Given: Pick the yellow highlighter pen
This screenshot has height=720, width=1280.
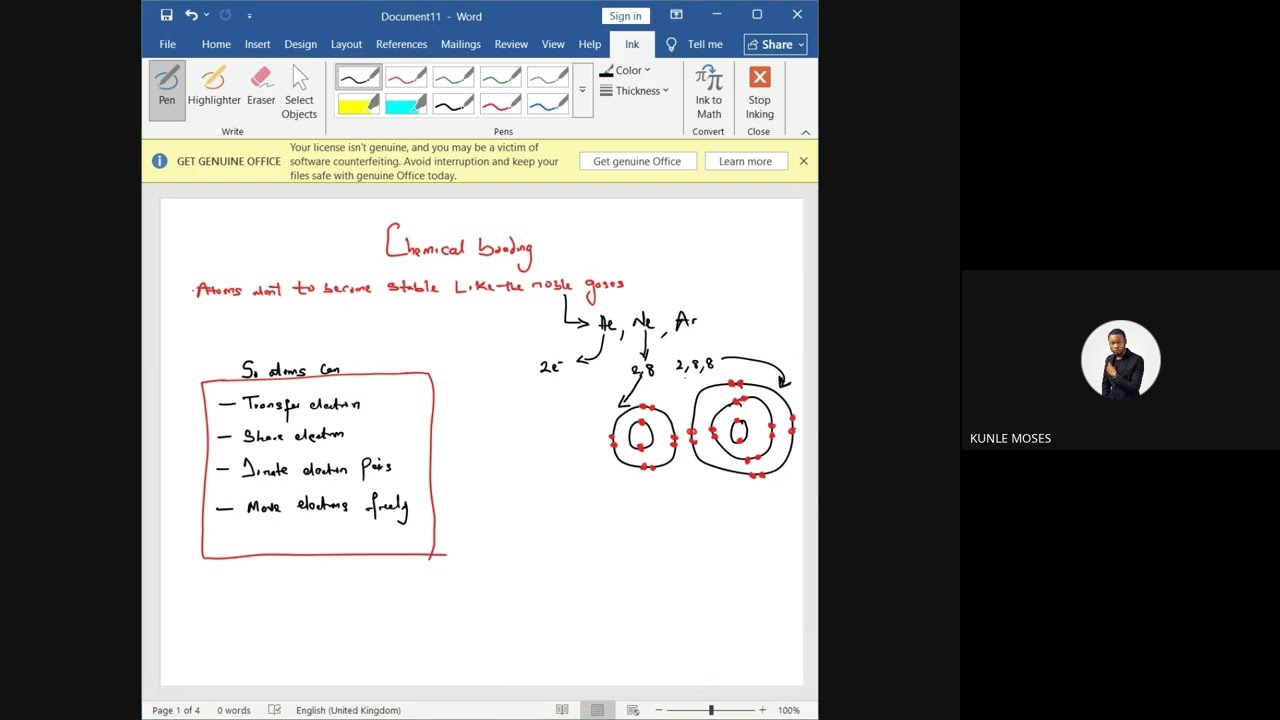Looking at the screenshot, I should click(x=358, y=104).
